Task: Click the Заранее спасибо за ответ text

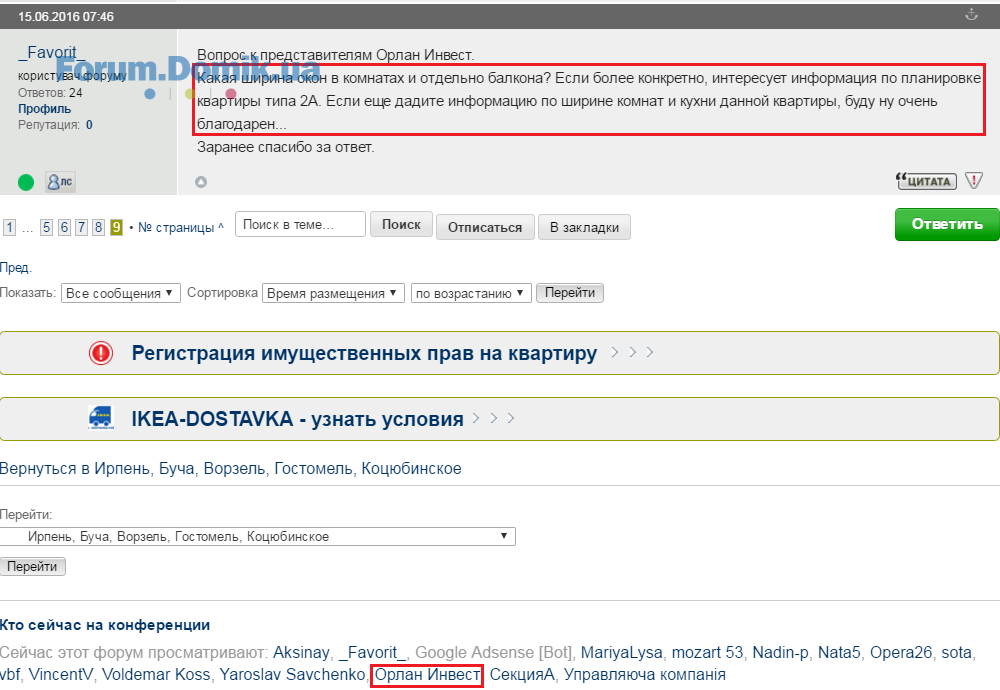Action: 286,147
